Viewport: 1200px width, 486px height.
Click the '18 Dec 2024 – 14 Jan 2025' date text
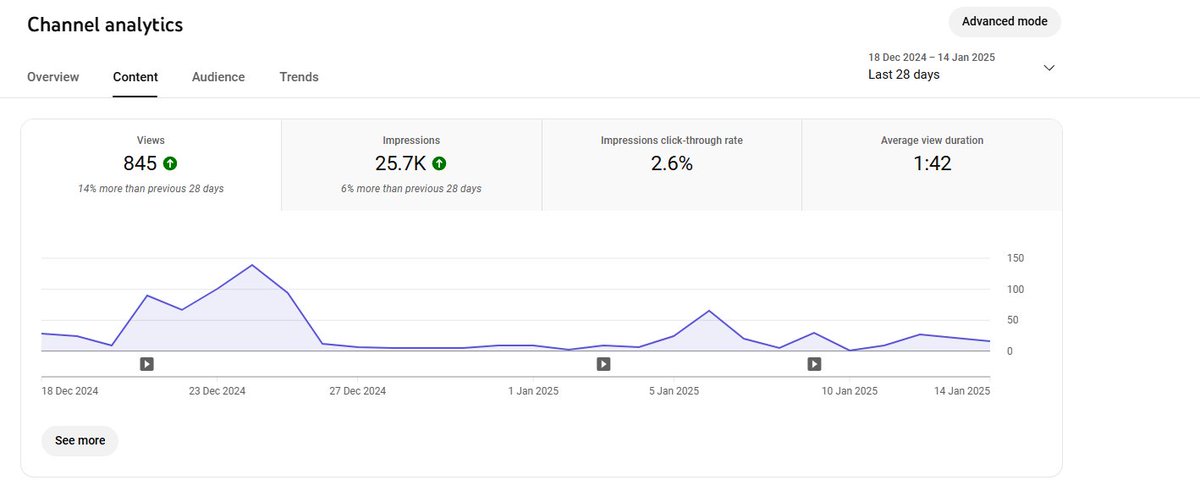[931, 57]
